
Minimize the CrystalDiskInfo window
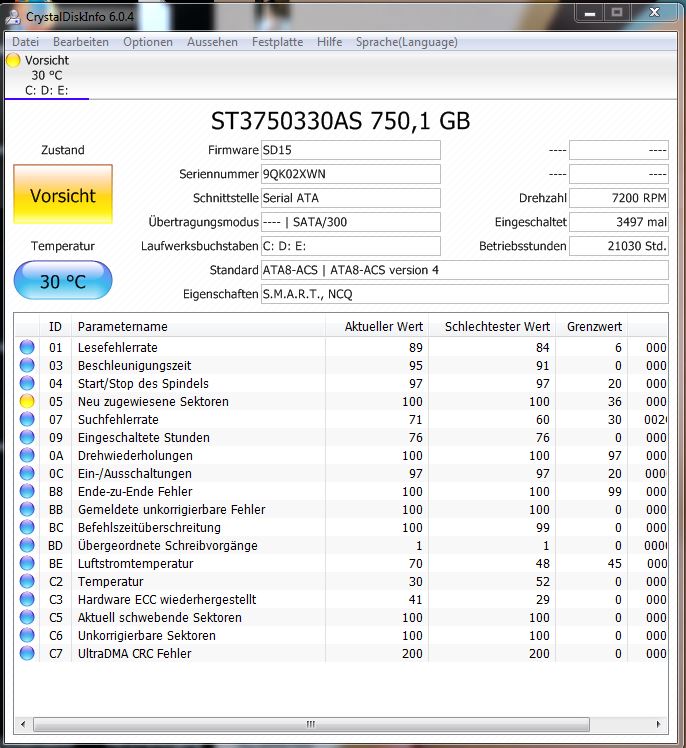(x=590, y=13)
